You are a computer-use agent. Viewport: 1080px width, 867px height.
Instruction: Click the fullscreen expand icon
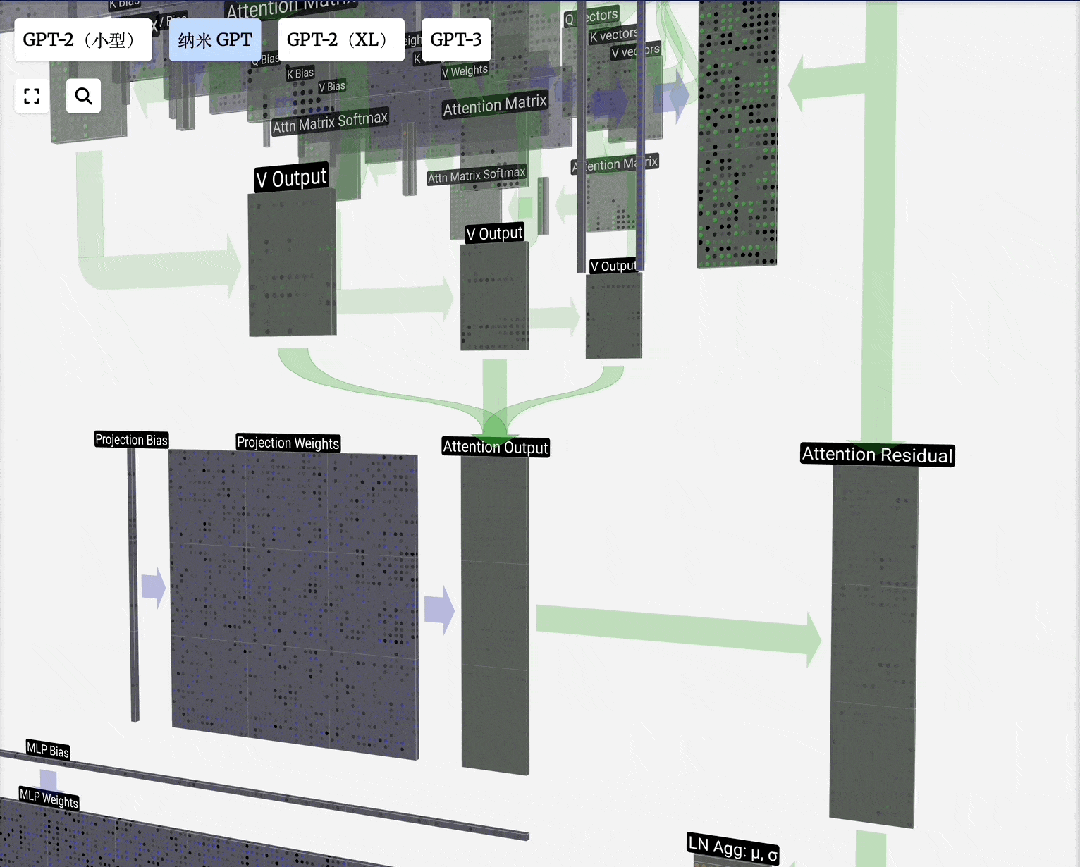point(32,96)
